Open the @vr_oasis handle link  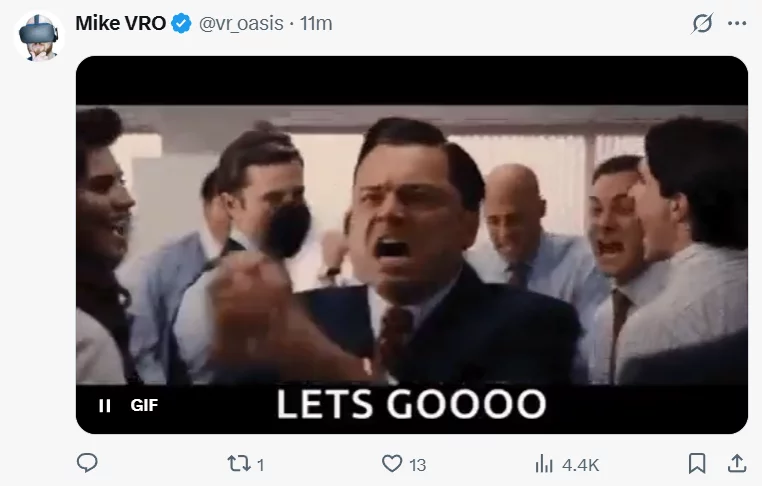[241, 23]
